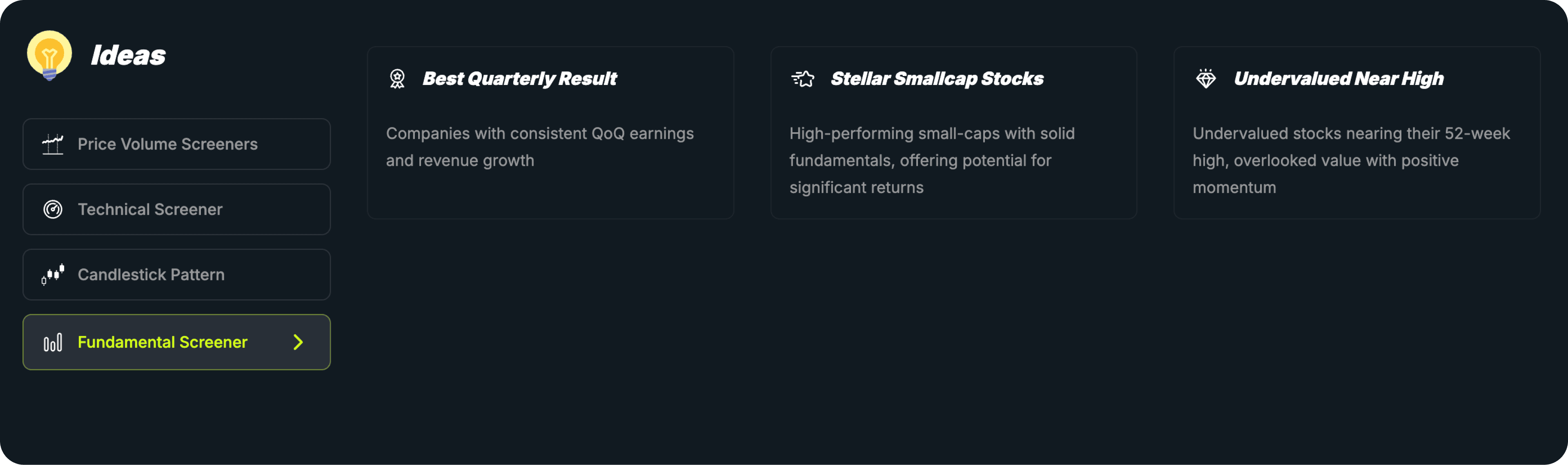The height and width of the screenshot is (465, 1568).
Task: Select the Price Volume Screeners chart icon
Action: pos(52,144)
